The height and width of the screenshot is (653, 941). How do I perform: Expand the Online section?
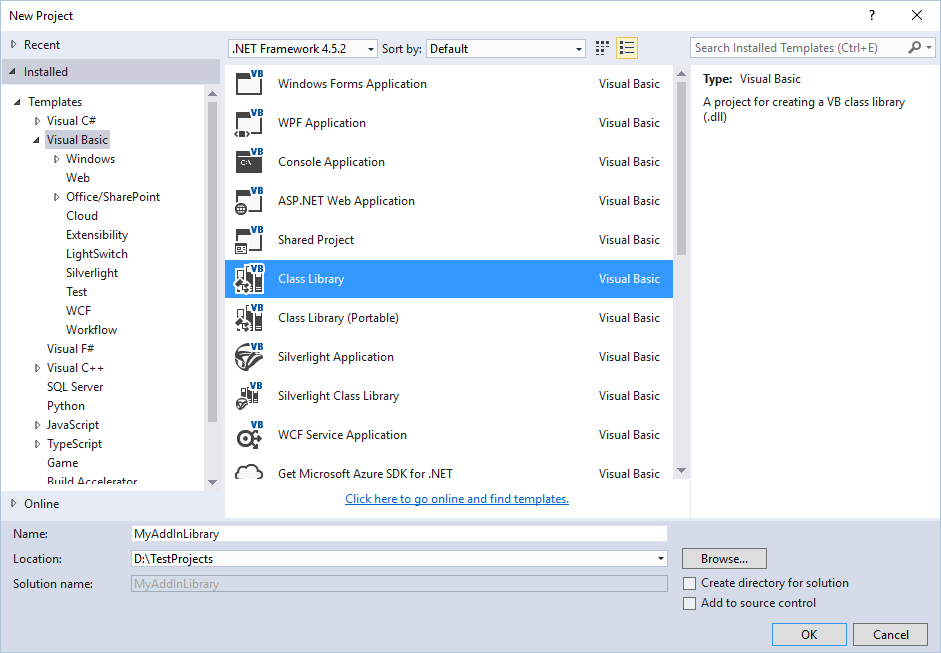[14, 504]
